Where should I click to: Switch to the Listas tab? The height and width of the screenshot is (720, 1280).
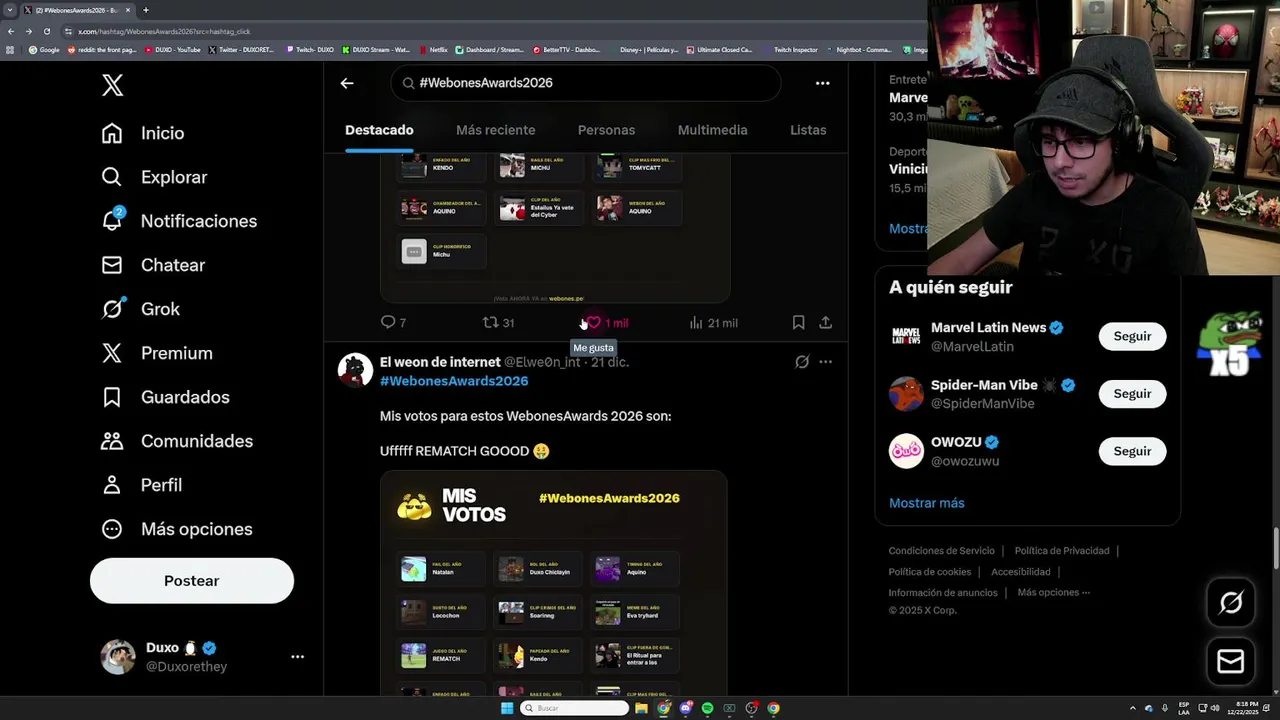(x=808, y=130)
